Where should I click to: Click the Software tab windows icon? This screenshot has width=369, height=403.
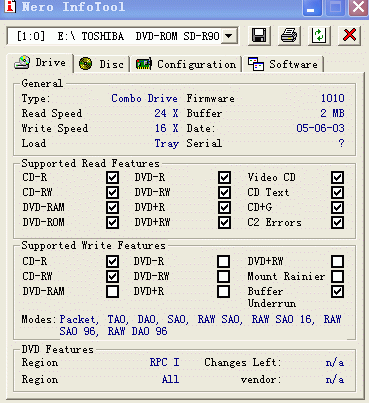click(256, 64)
